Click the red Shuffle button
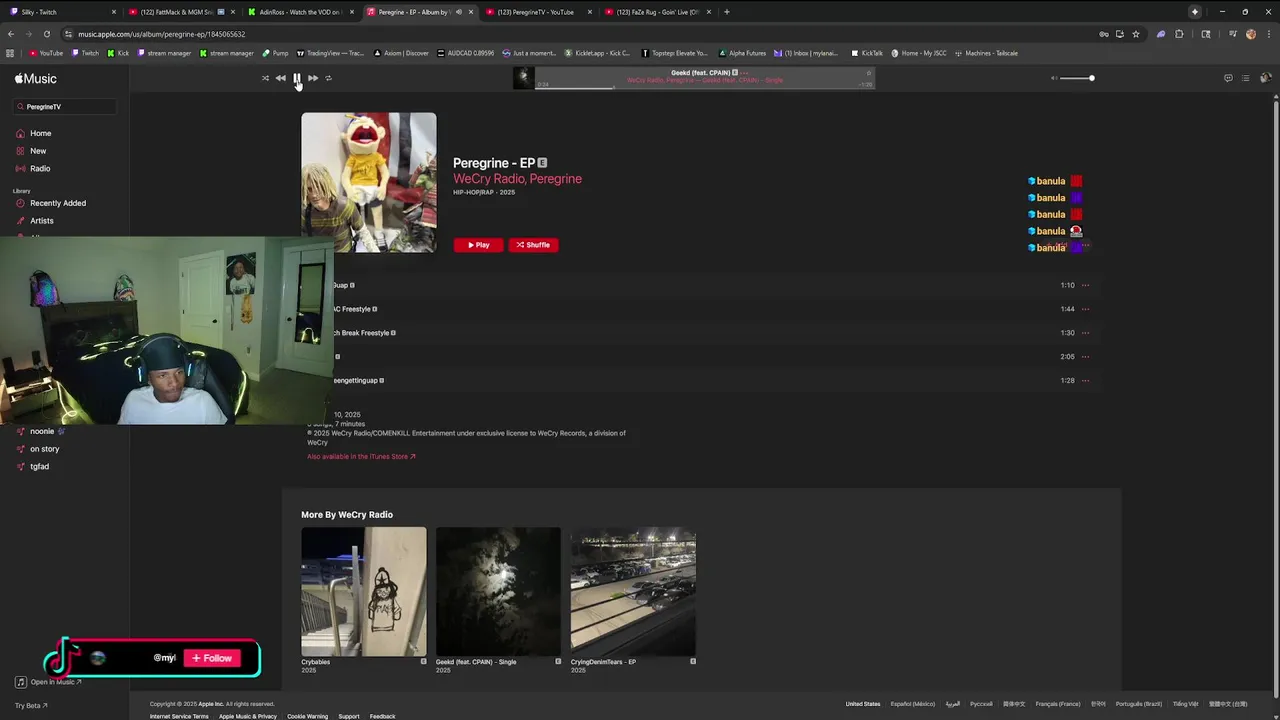Screen dimensions: 1280x720 pos(533,245)
